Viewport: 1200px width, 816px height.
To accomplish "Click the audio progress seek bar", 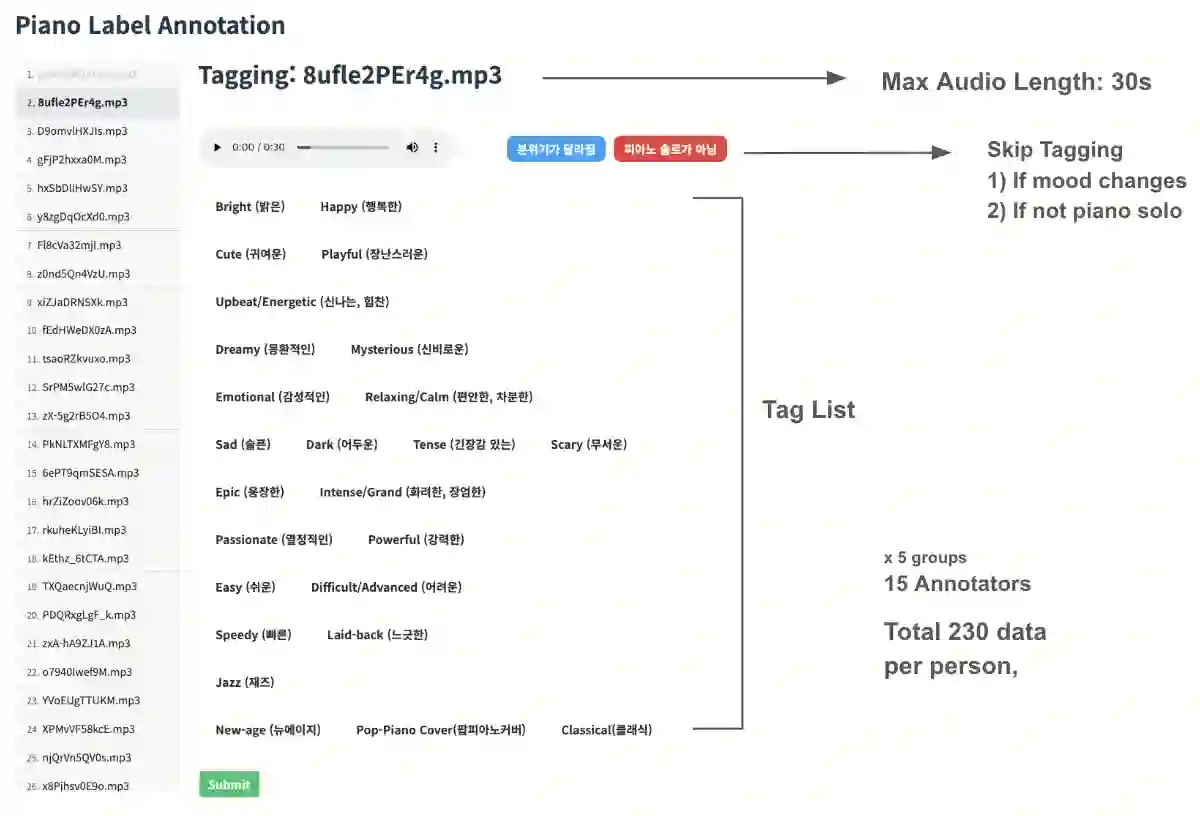I will [x=343, y=148].
